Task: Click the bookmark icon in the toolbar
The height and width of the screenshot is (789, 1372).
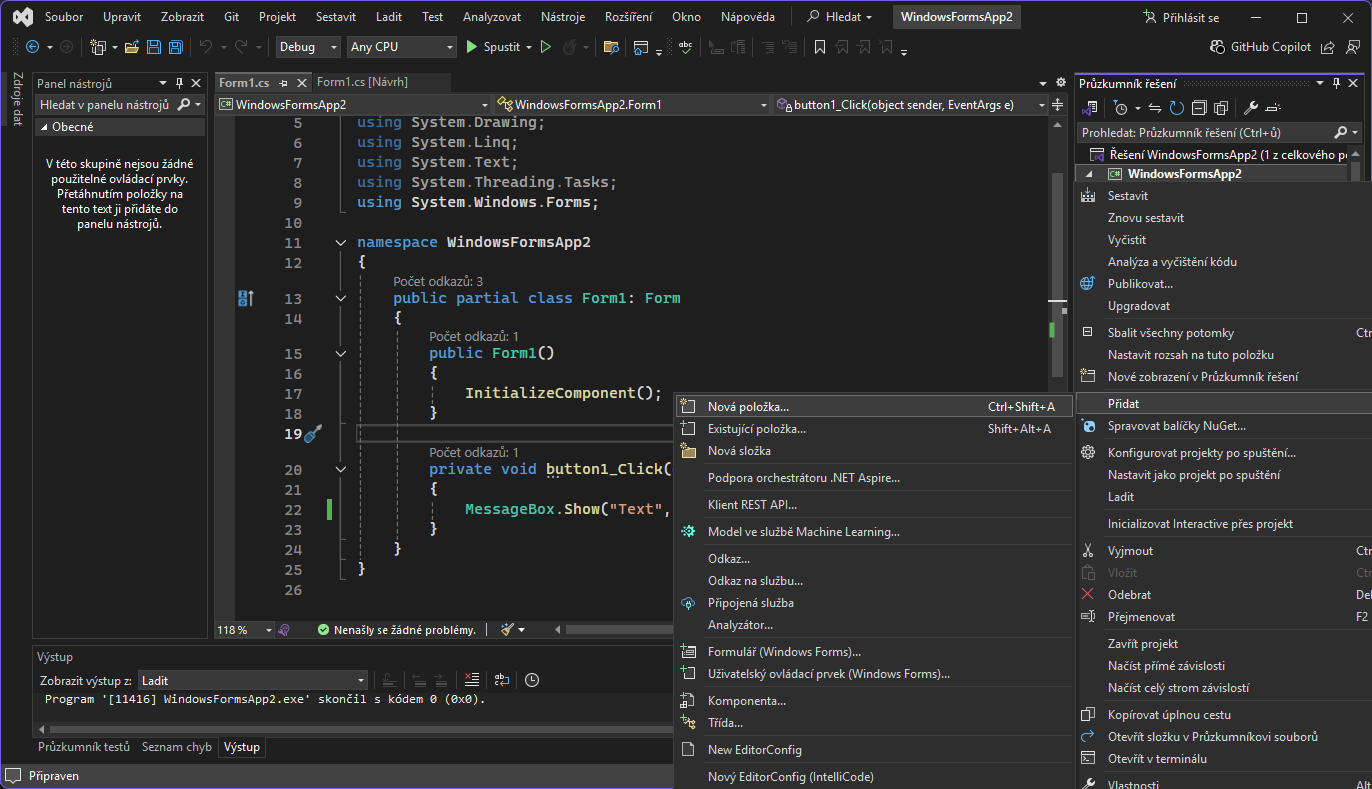Action: [x=820, y=47]
